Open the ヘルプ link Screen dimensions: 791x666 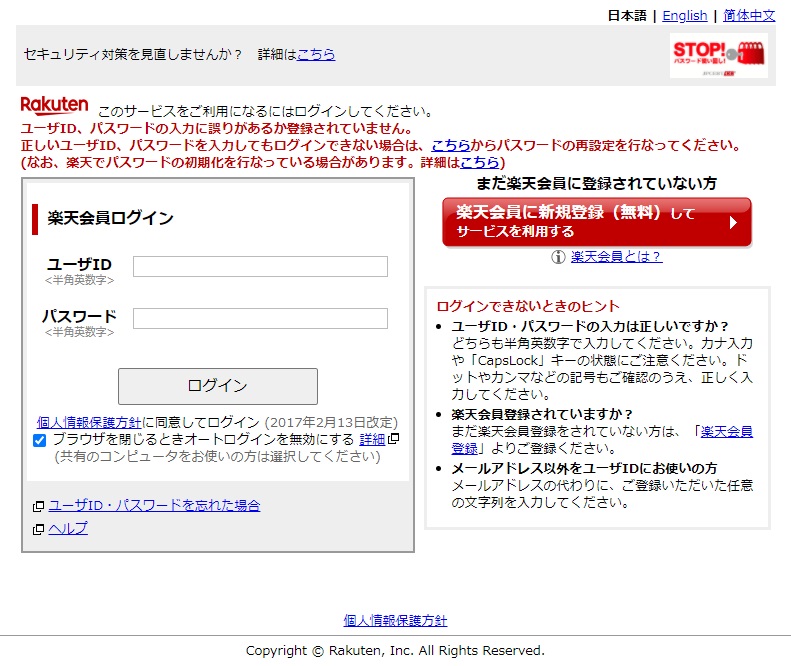(68, 528)
